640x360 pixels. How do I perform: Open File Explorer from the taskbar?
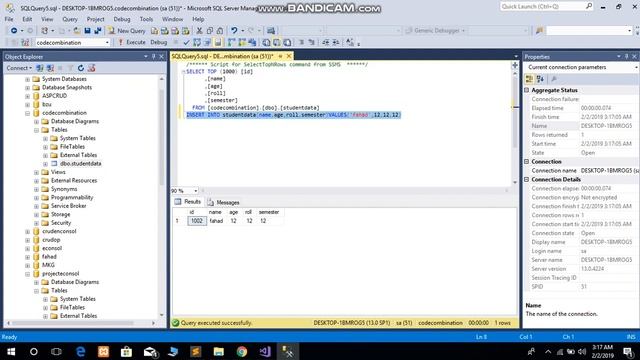(x=219, y=351)
